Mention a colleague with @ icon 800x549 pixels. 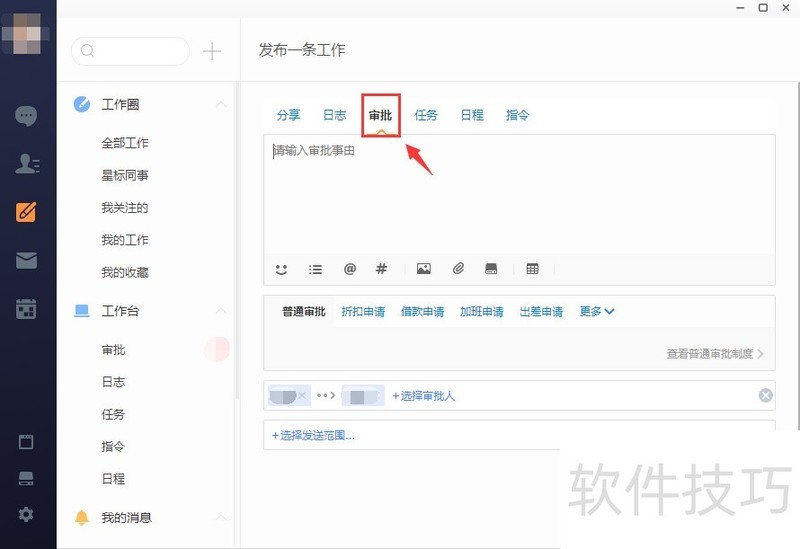click(349, 268)
